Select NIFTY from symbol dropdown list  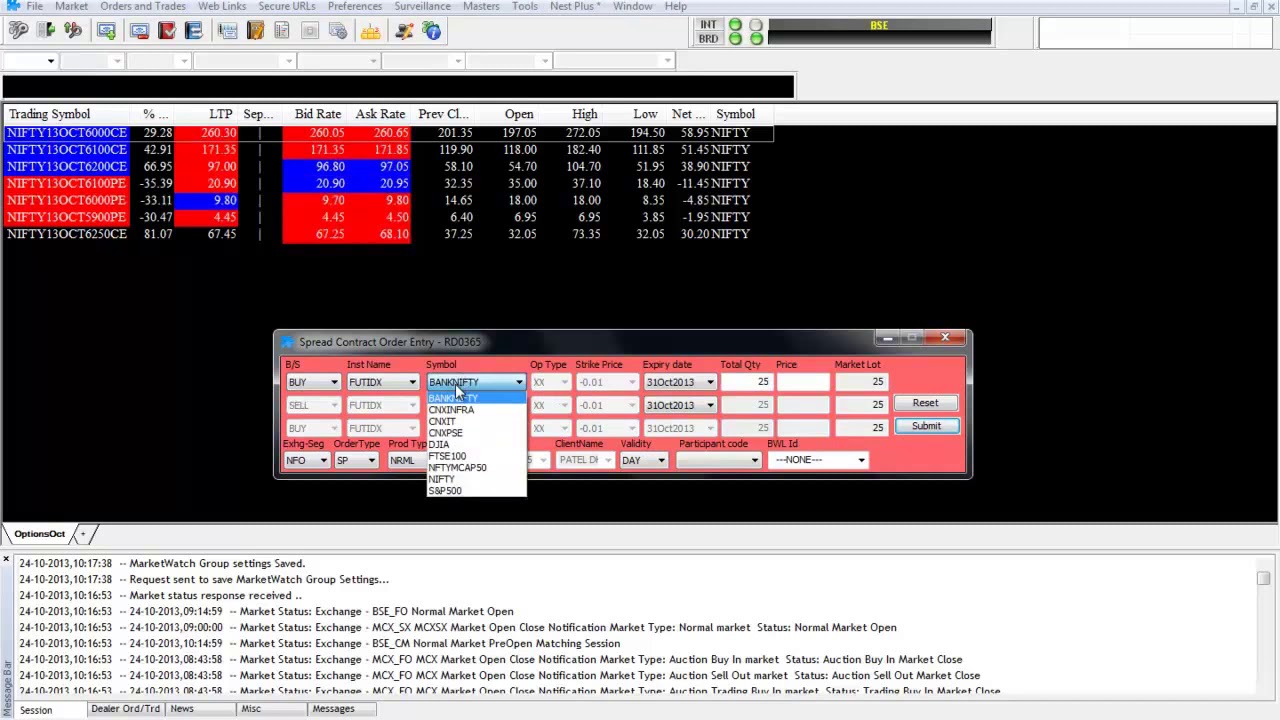tap(476, 479)
